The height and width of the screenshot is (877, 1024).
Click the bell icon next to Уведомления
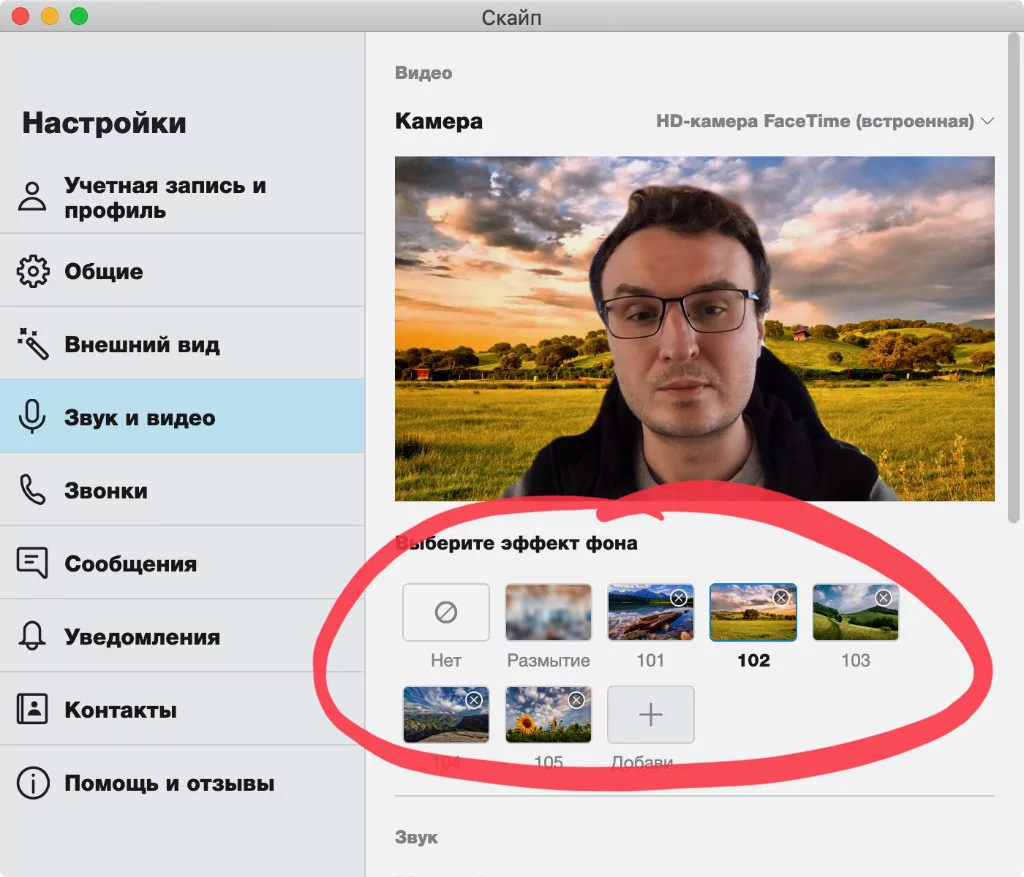[32, 635]
